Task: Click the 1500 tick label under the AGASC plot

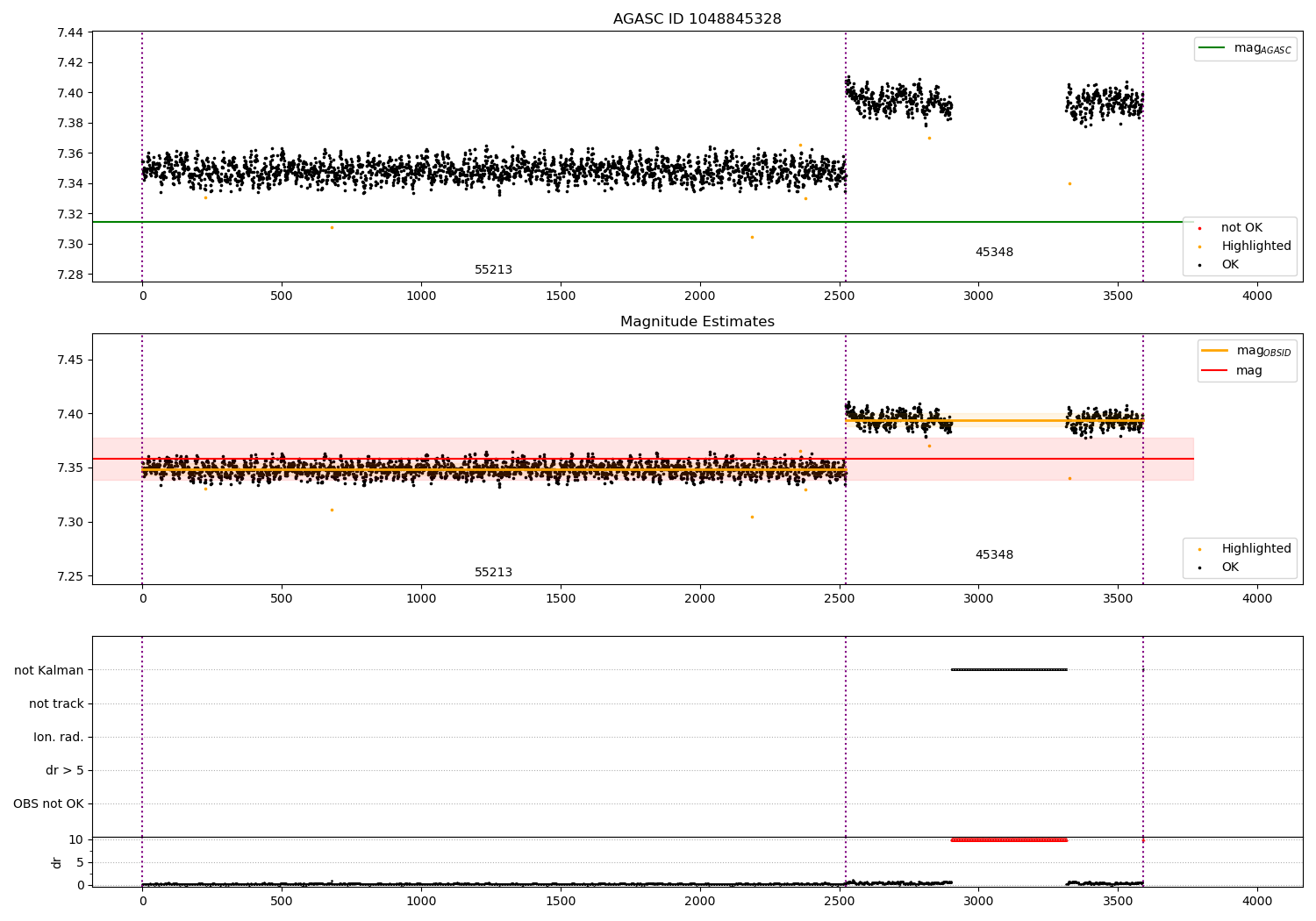Action: [x=561, y=296]
